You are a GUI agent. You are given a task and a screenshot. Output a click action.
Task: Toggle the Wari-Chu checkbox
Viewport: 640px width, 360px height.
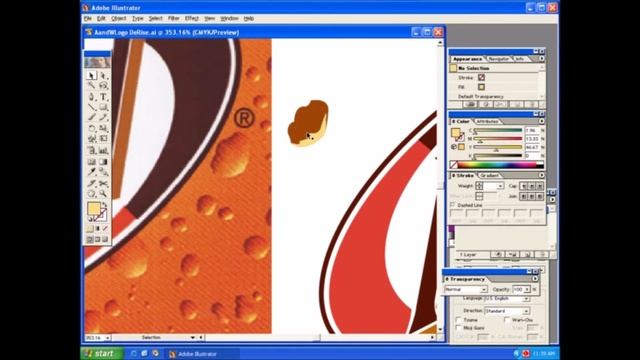point(507,320)
